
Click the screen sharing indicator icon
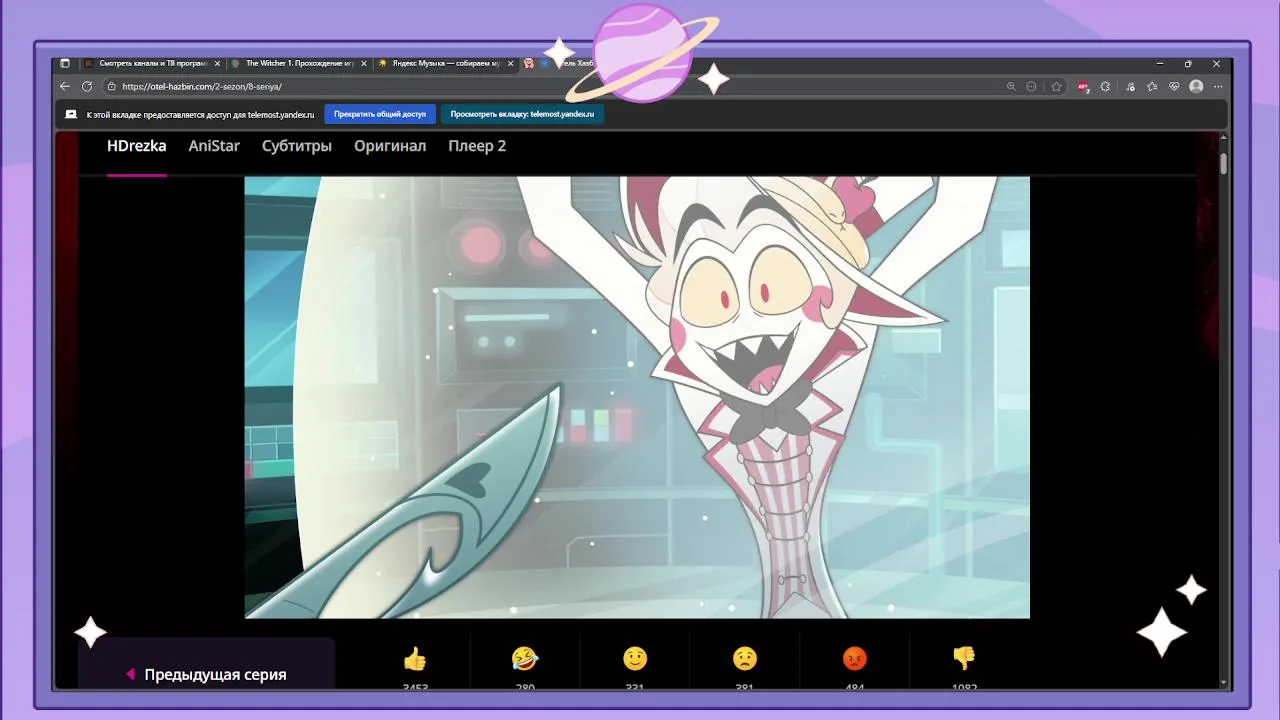tap(71, 114)
